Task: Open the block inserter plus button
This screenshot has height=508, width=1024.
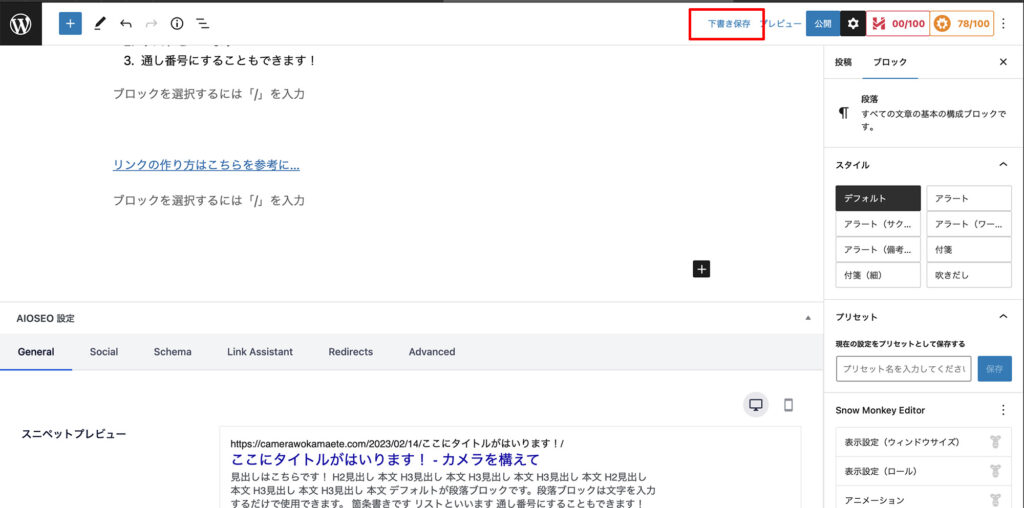Action: click(x=71, y=24)
